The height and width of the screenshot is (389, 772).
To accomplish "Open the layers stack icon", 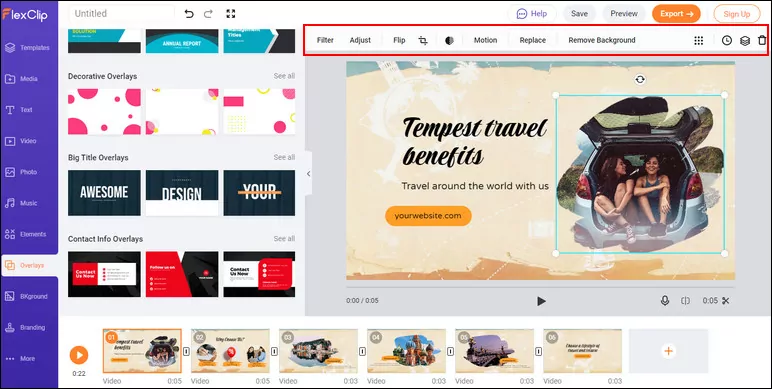I will click(x=745, y=40).
